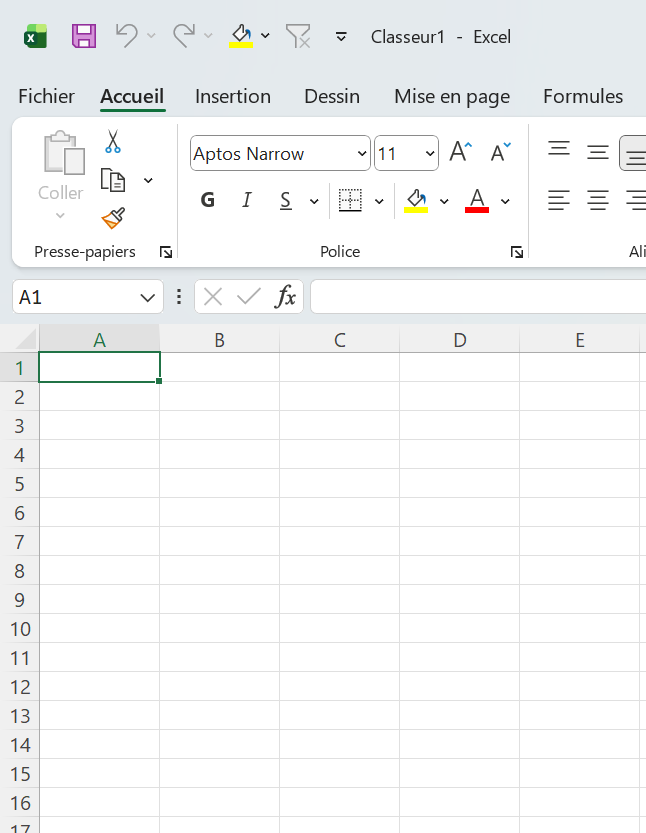Select column C header
Viewport: 646px width, 833px height.
click(339, 340)
